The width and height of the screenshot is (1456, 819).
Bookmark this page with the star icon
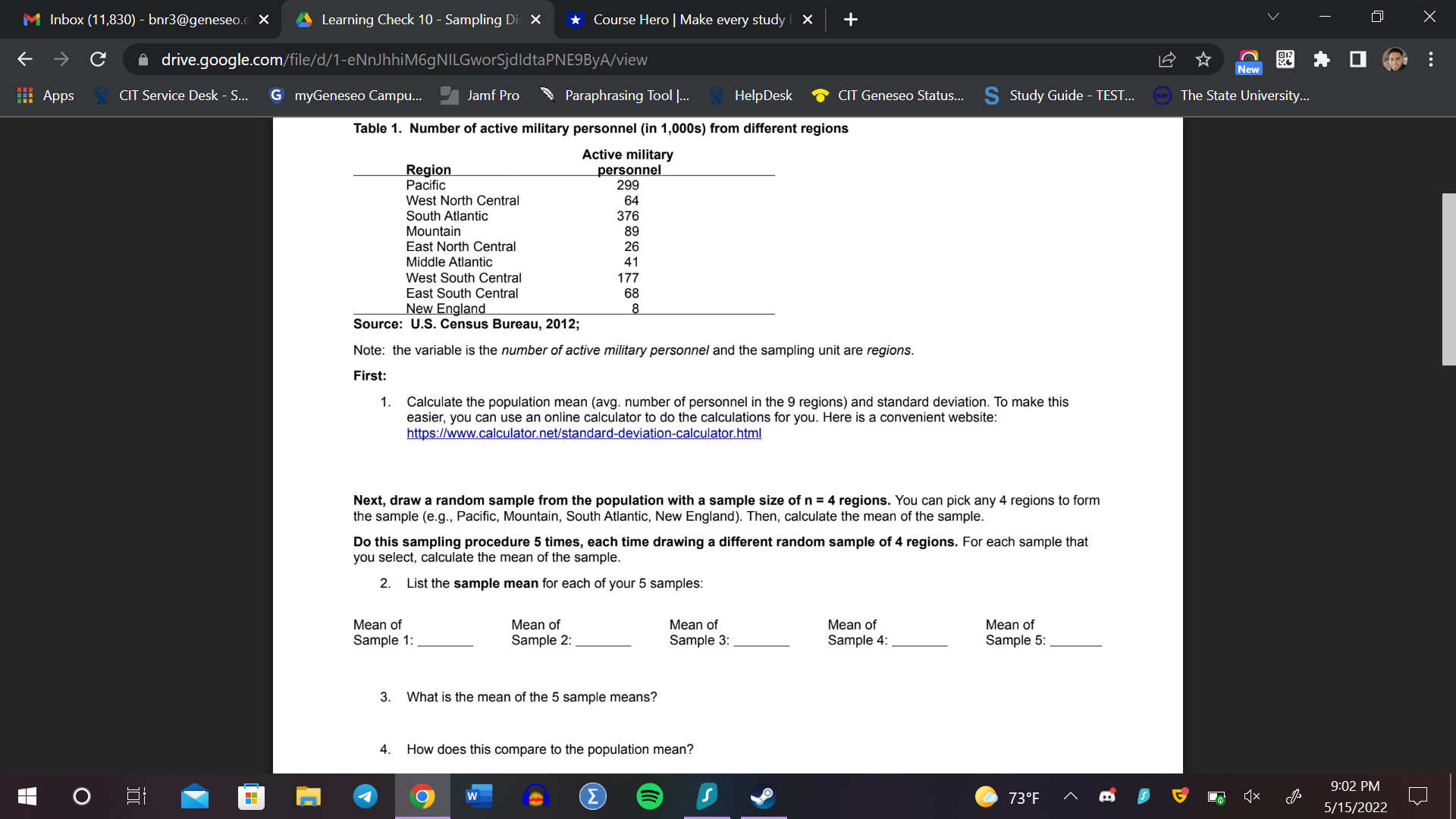pos(1203,59)
